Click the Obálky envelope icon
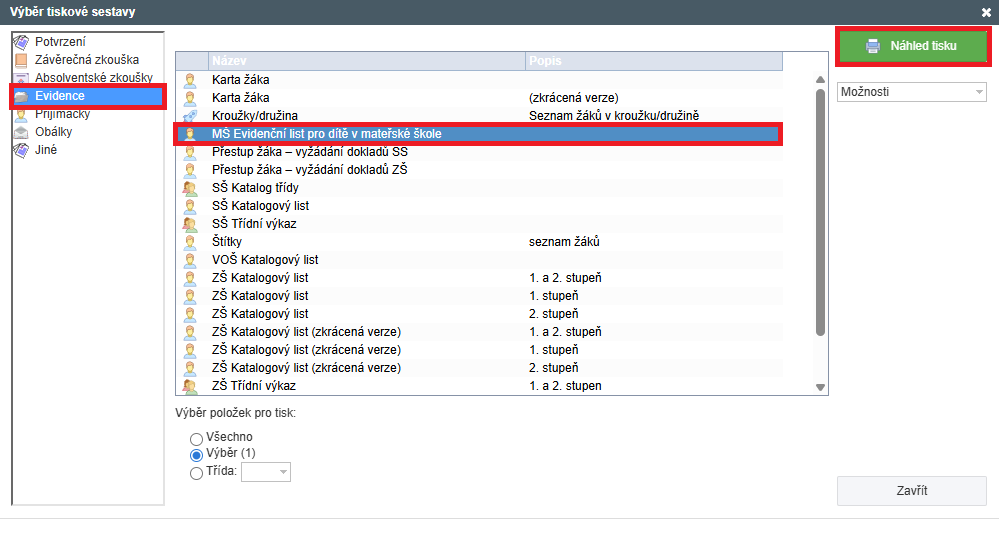This screenshot has width=999, height=537. click(x=21, y=133)
